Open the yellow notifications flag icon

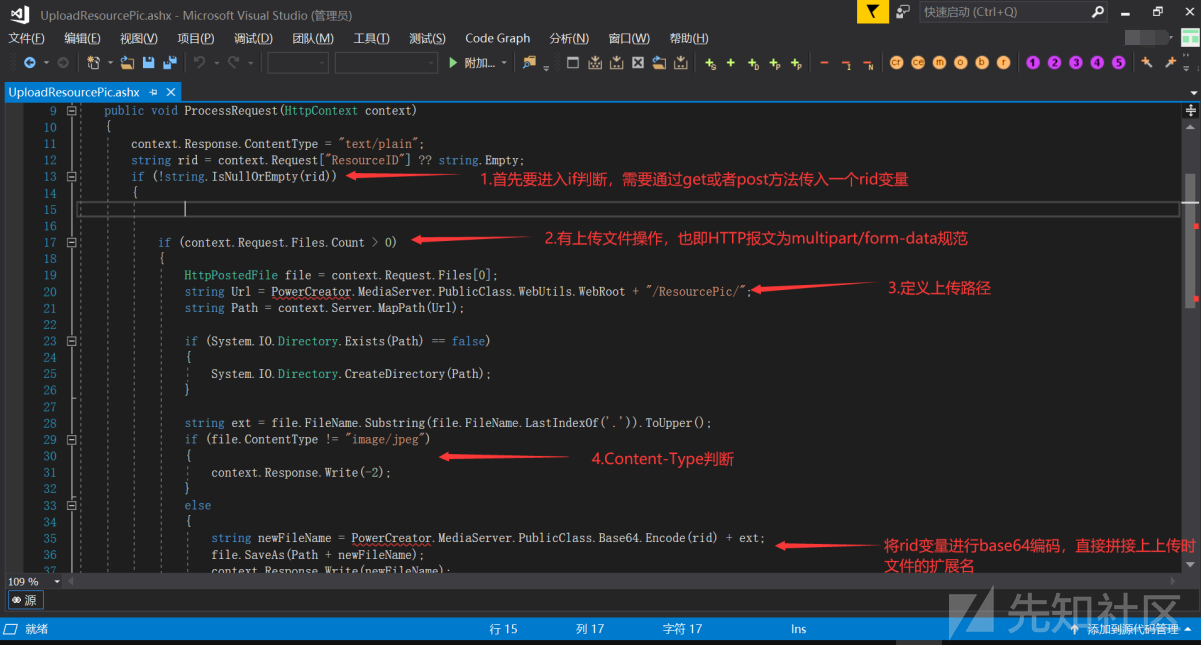click(873, 12)
